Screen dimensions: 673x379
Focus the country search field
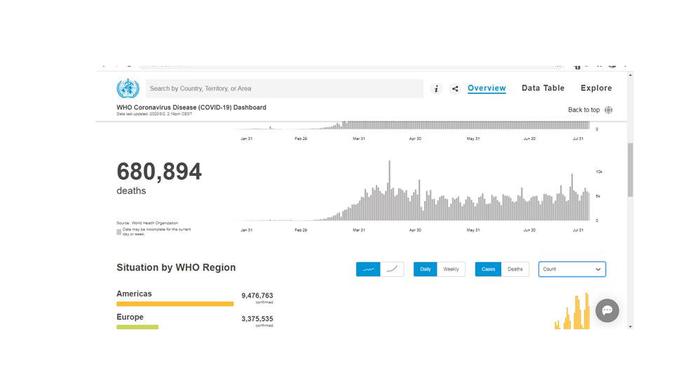tap(285, 88)
